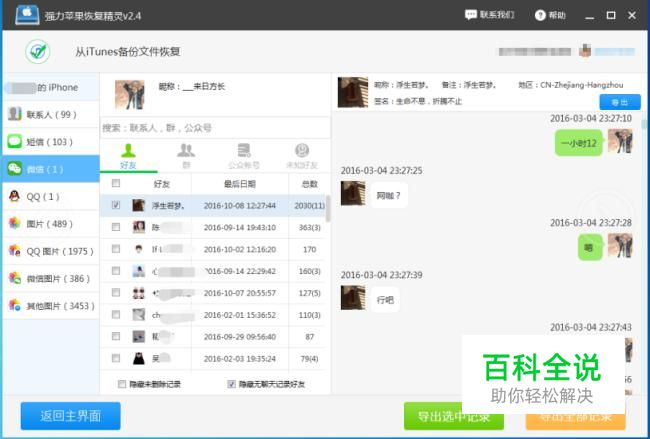Screen dimensions: 650x439
Task: Enable 隐藏未删除记录 checkbox
Action: point(122,384)
